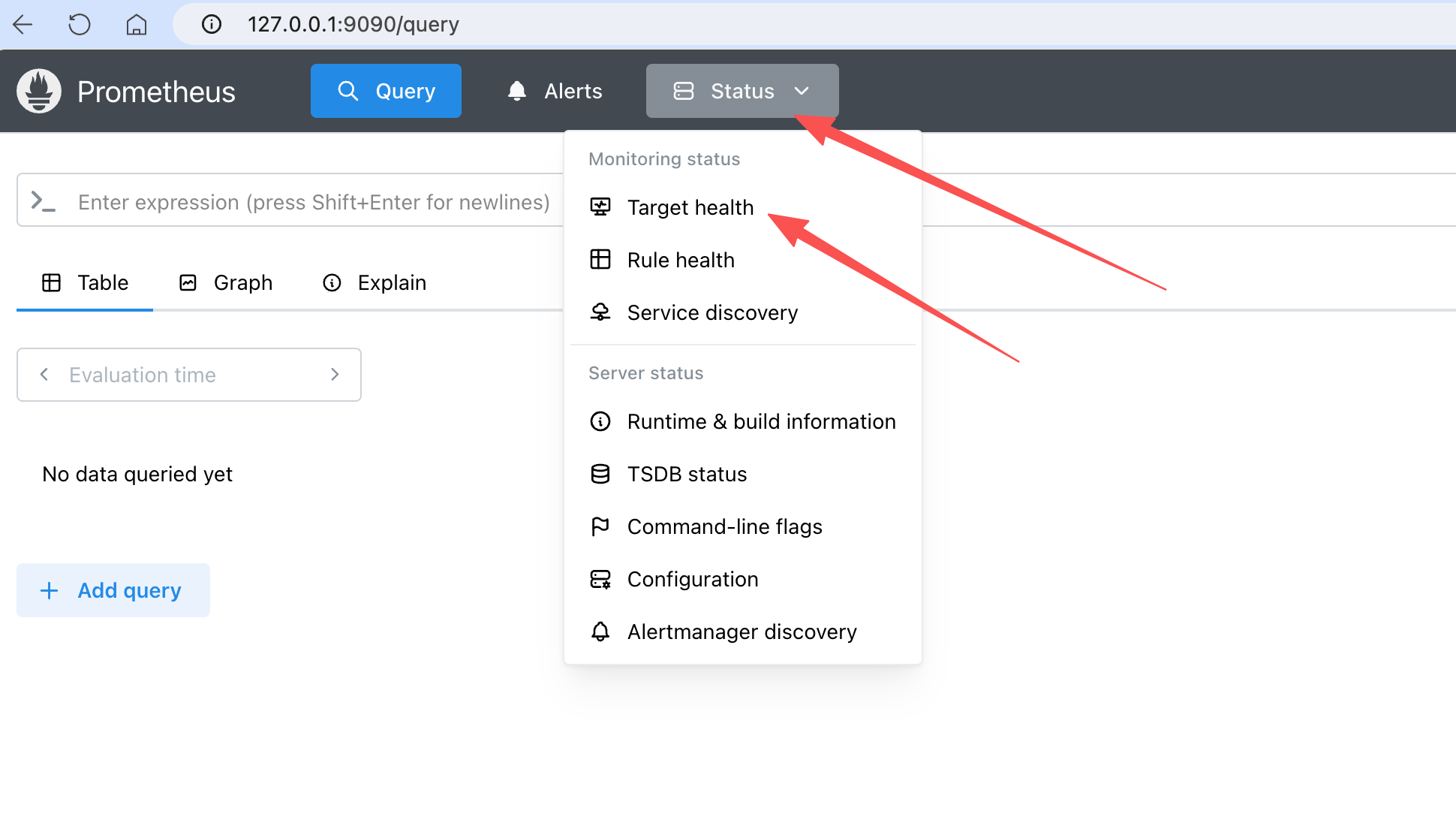Open Target health from Status menu

click(x=690, y=207)
